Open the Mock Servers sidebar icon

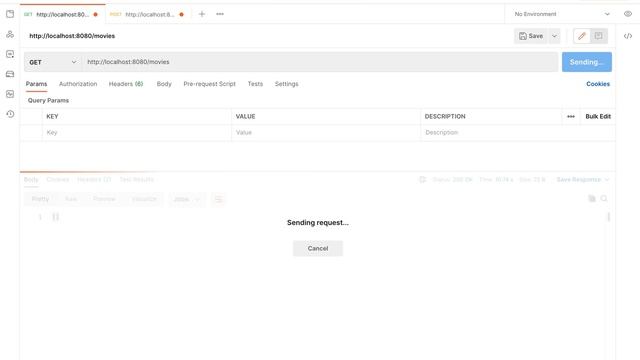click(10, 74)
